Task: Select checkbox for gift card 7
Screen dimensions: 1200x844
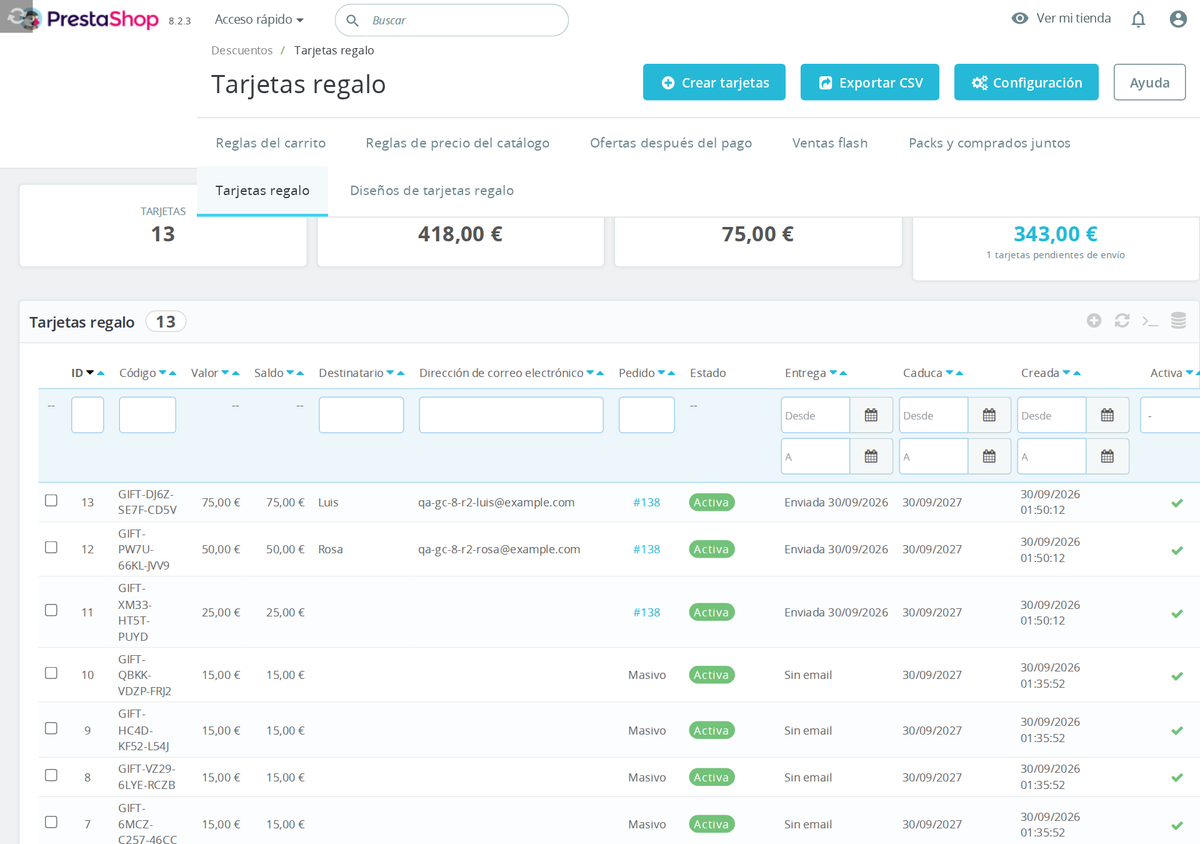Action: tap(51, 823)
